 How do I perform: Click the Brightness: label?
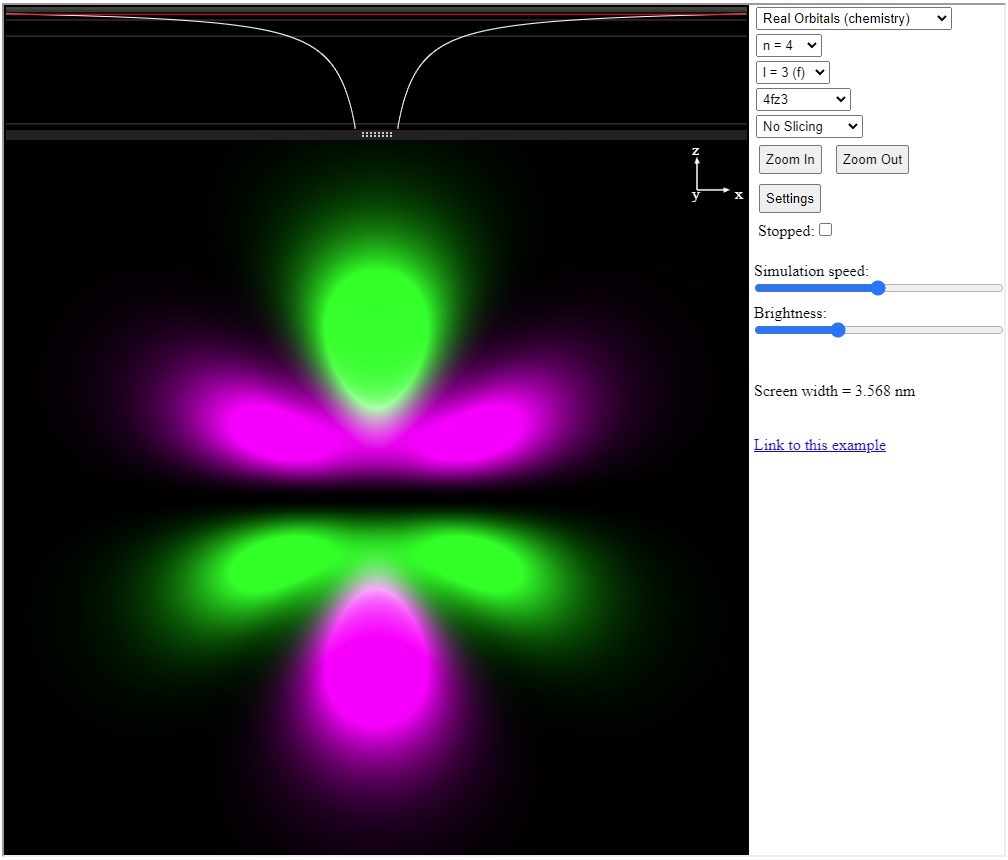coord(790,313)
